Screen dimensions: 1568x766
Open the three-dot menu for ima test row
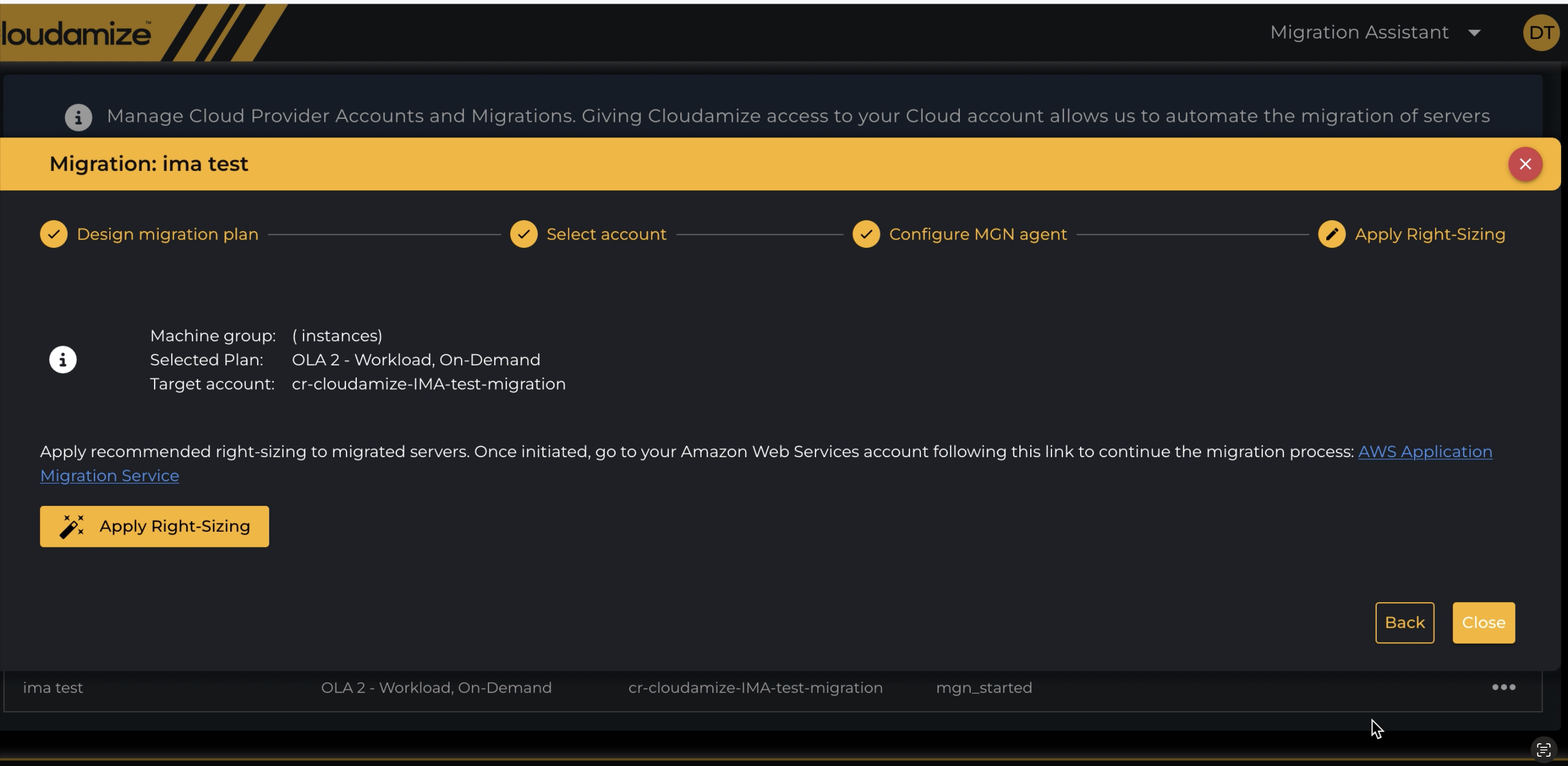(x=1504, y=687)
